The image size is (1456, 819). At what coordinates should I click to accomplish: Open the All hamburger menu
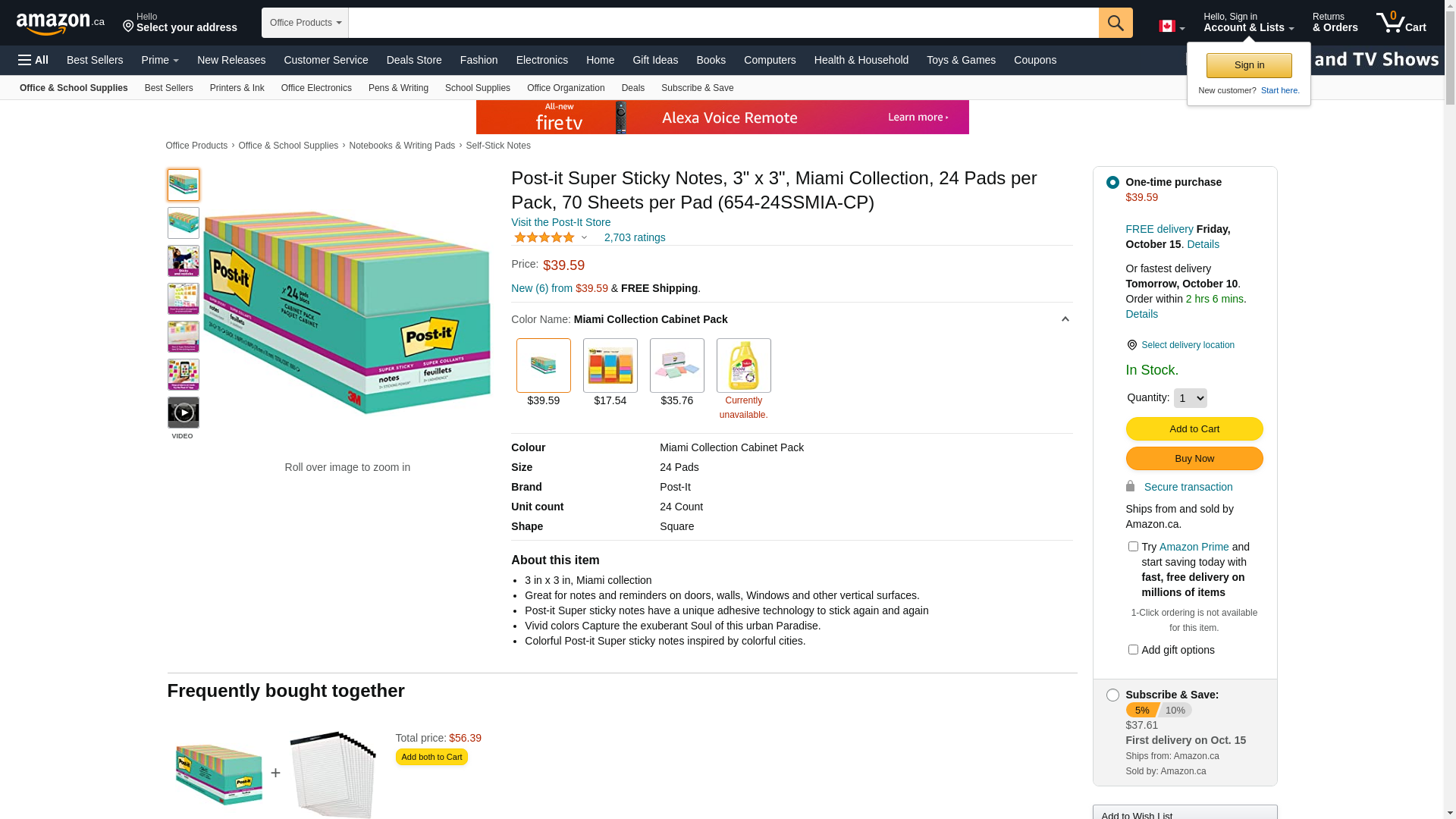[x=33, y=60]
